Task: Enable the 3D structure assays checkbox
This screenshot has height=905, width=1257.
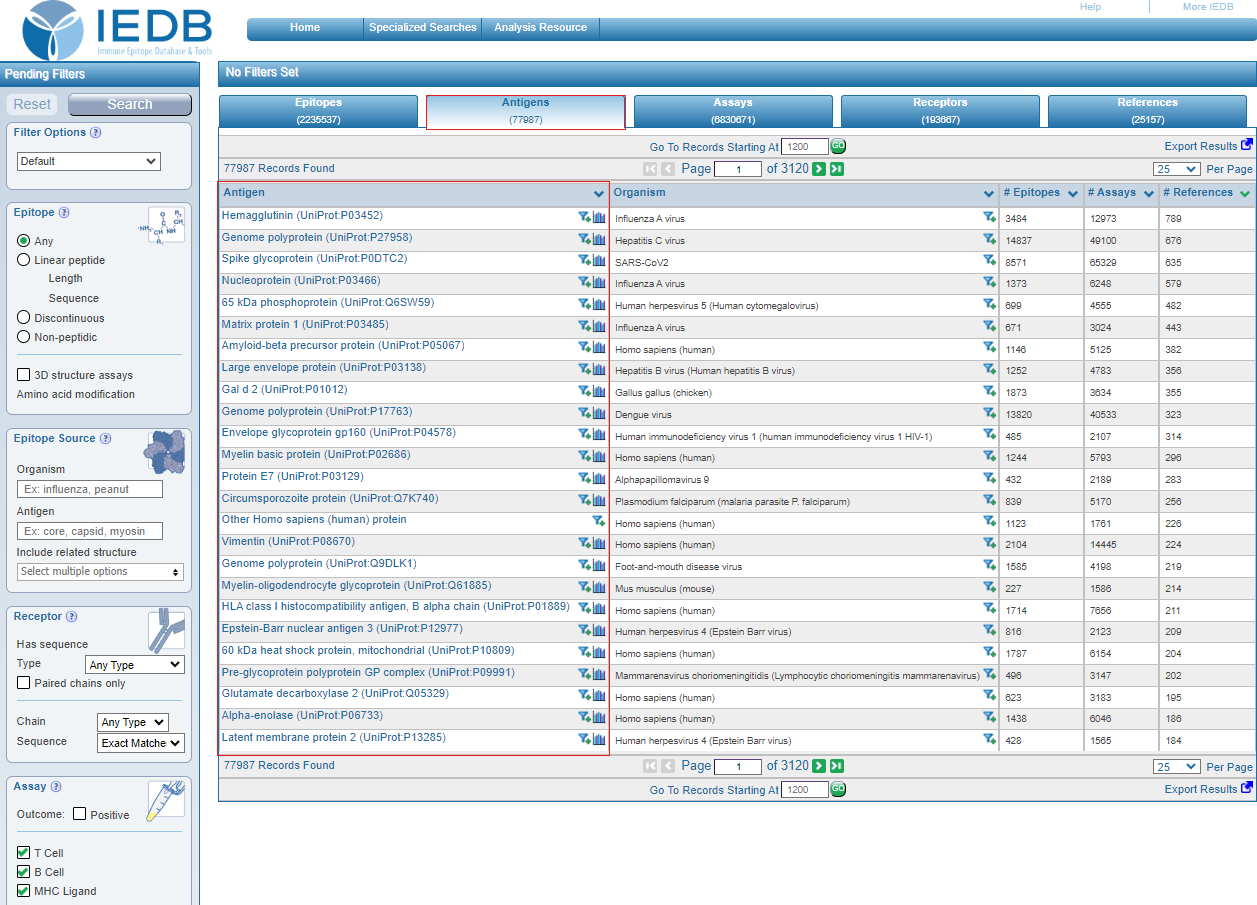Action: pyautogui.click(x=24, y=375)
